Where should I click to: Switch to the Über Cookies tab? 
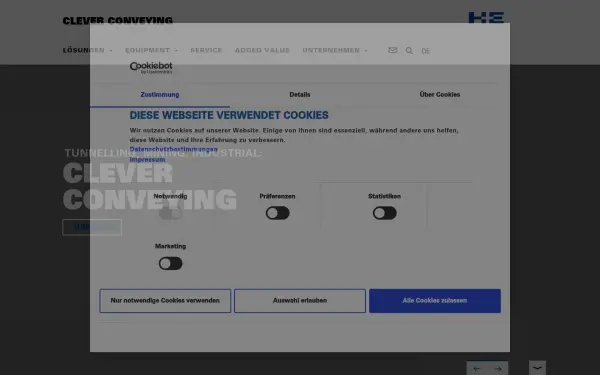pyautogui.click(x=440, y=95)
